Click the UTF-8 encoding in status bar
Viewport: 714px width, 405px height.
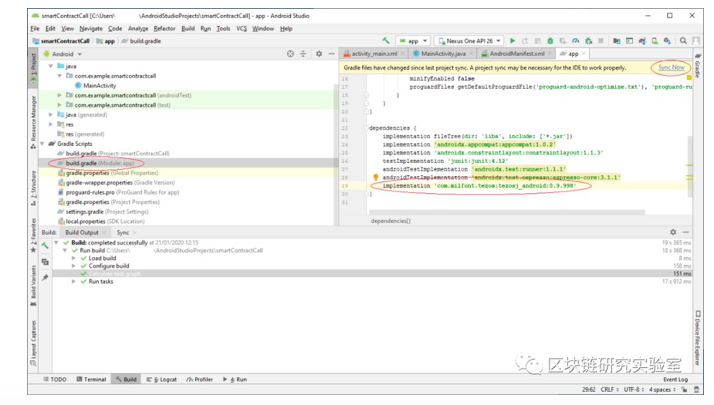634,390
